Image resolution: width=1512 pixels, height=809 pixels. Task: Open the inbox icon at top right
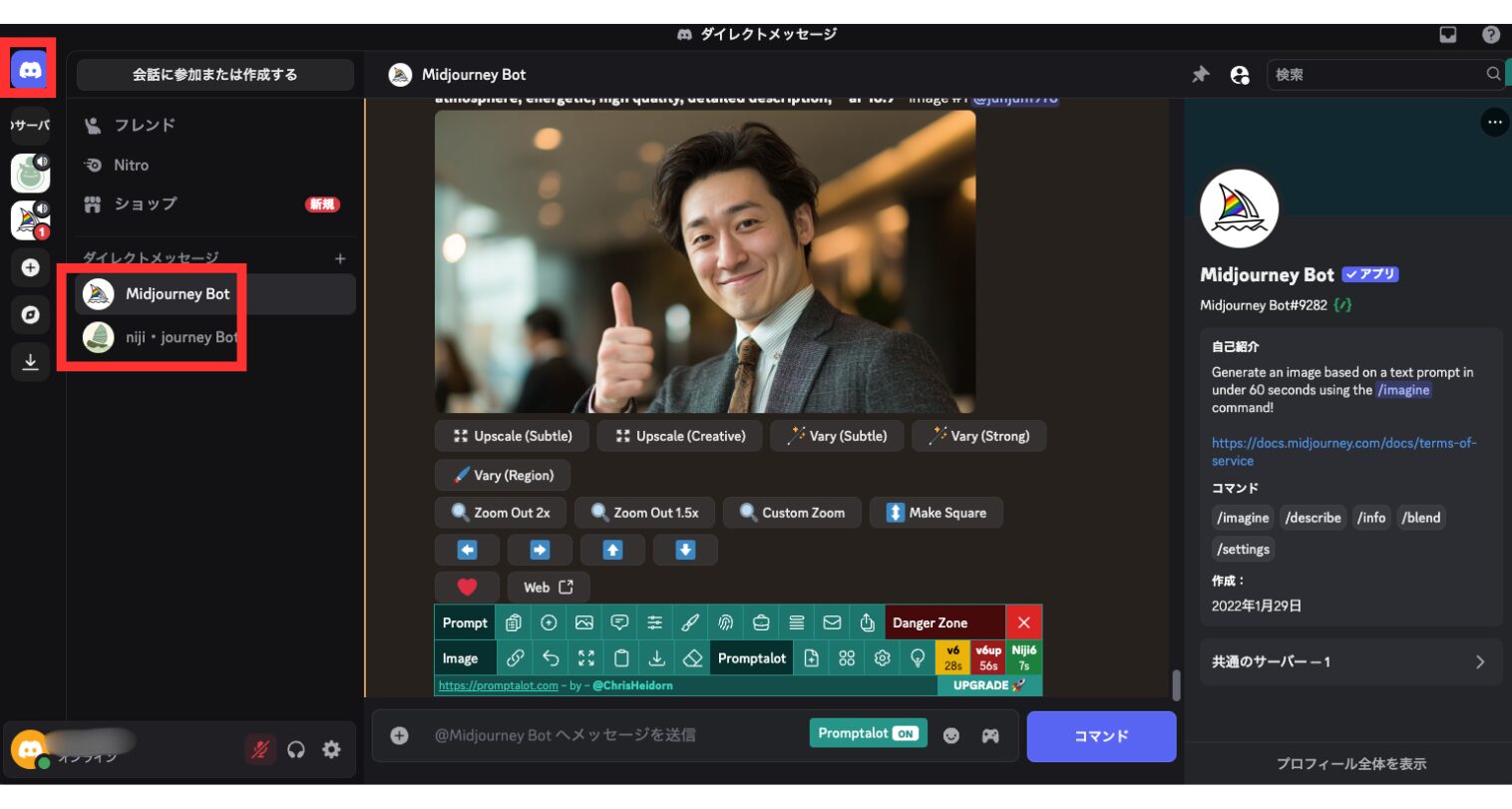point(1448,35)
